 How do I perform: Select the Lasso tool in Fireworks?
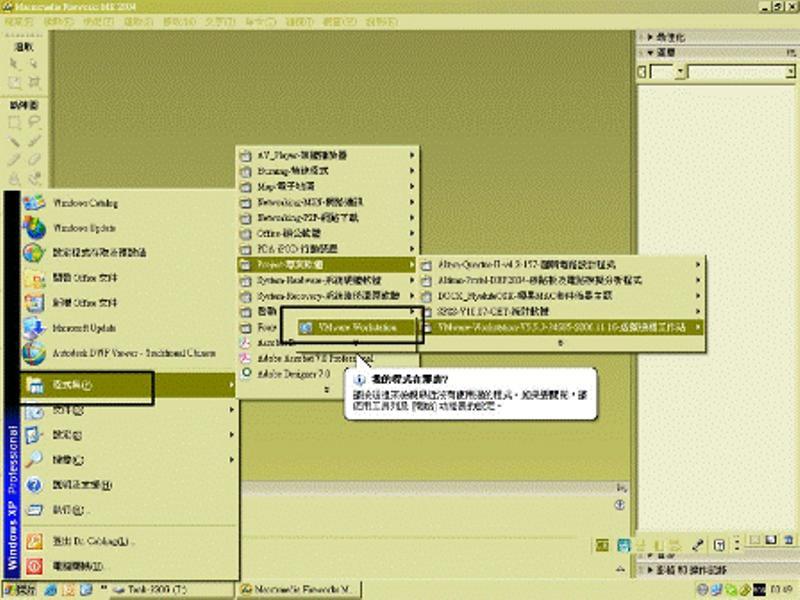coord(34,122)
